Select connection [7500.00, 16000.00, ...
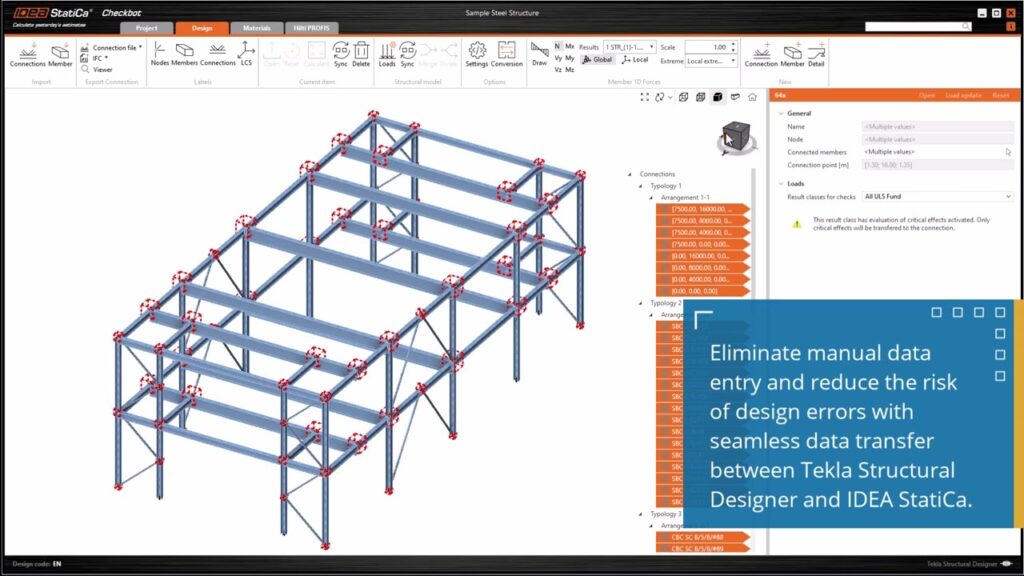The image size is (1024, 576). pos(703,209)
